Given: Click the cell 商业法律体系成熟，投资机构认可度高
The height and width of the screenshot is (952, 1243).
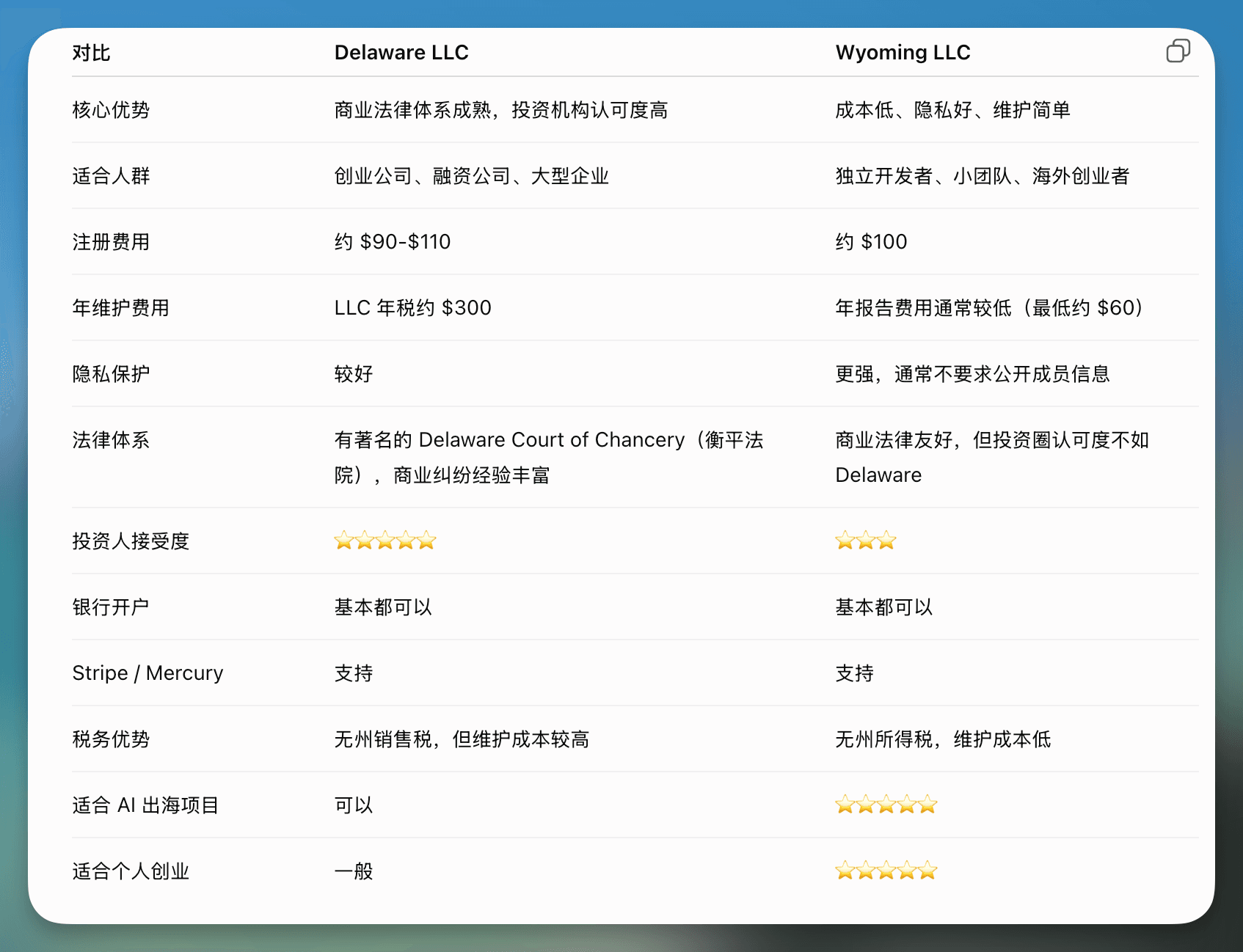Looking at the screenshot, I should click(501, 110).
